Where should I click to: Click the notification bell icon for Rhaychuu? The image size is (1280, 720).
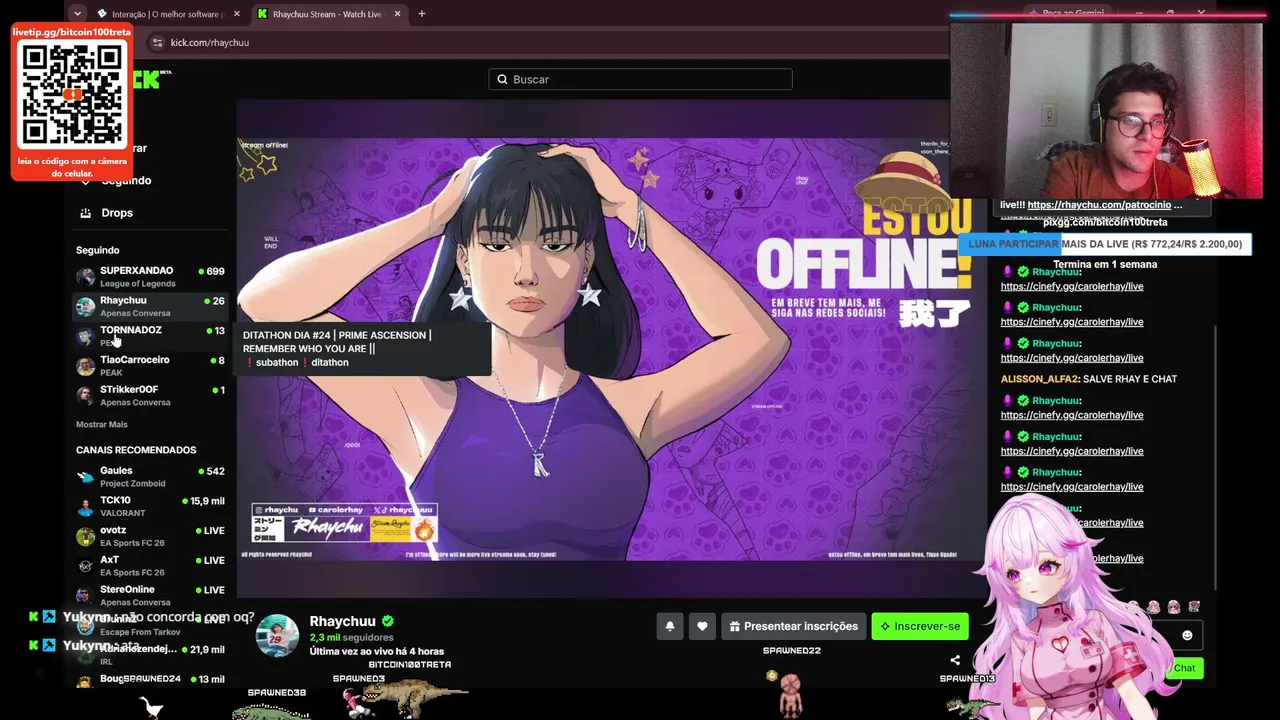pyautogui.click(x=670, y=626)
